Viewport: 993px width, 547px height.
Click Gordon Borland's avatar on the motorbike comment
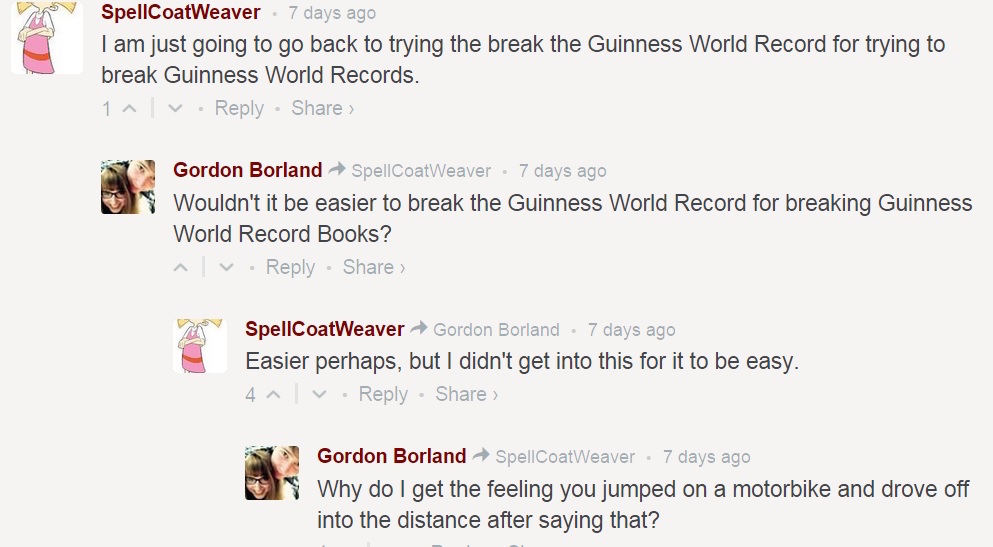tap(272, 473)
